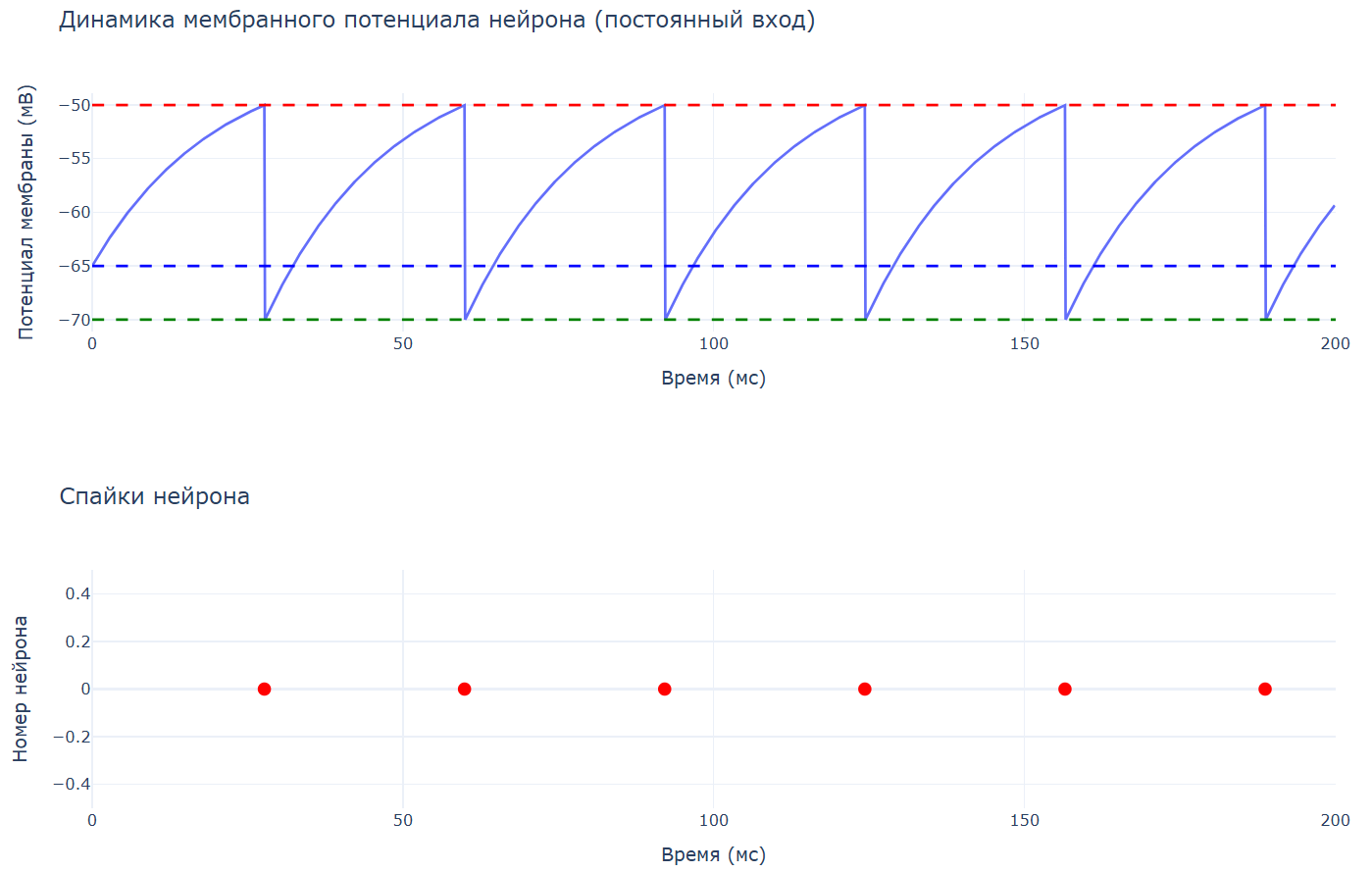Click the green dashed reset line at -70 mV
The height and width of the screenshot is (872, 1372).
point(713,320)
